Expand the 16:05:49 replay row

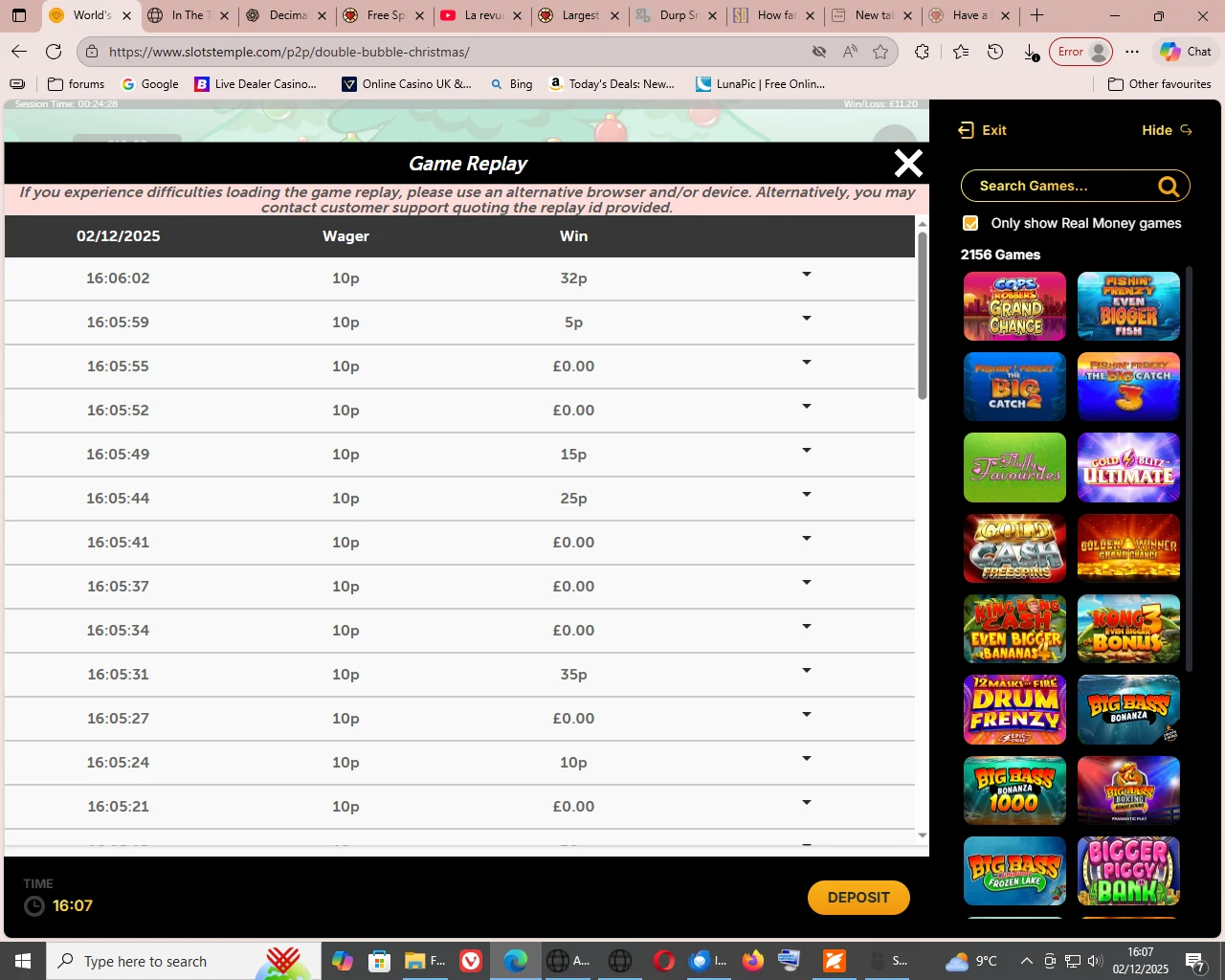pyautogui.click(x=807, y=451)
